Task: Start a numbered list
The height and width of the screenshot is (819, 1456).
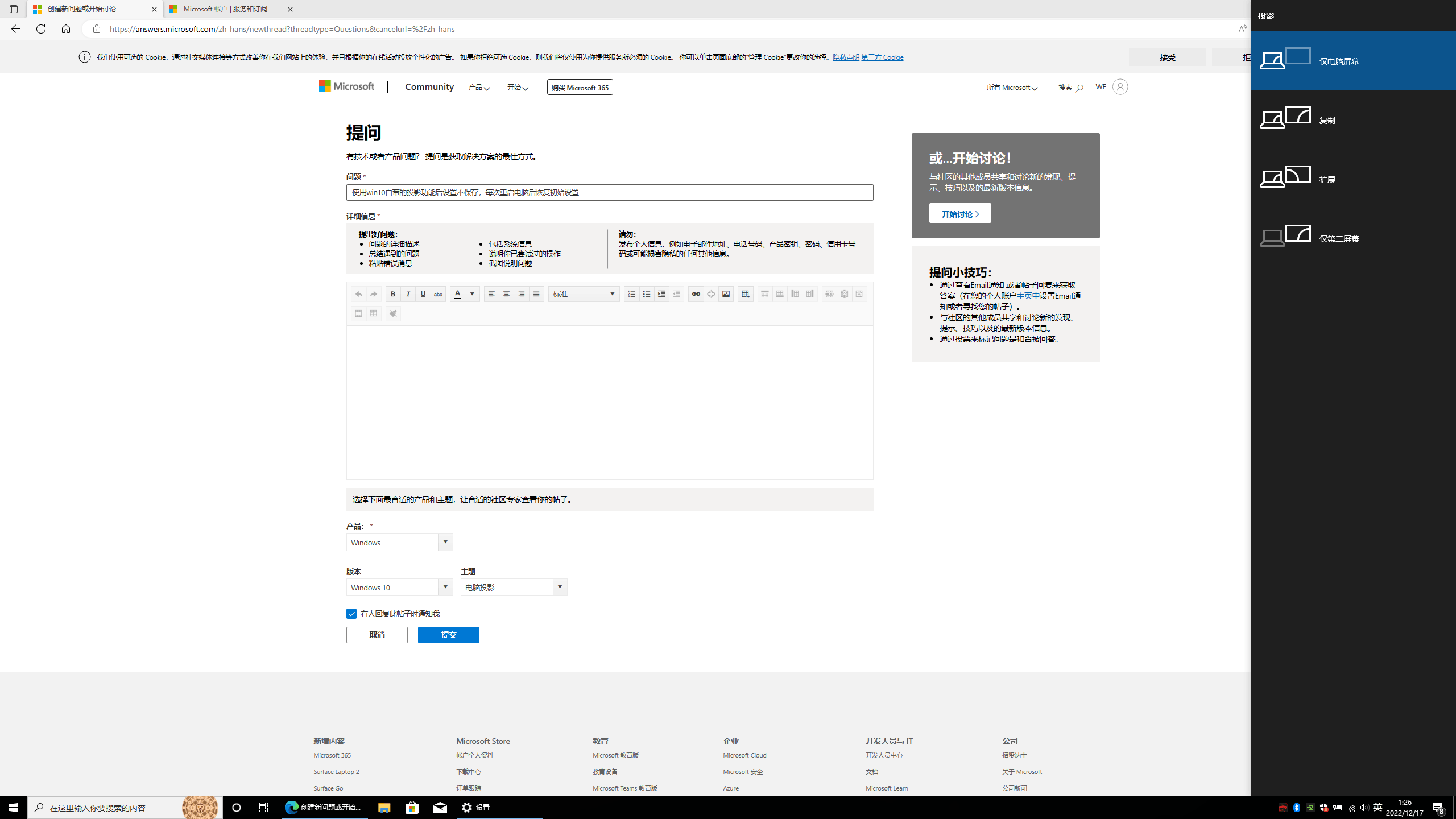Action: (x=631, y=294)
